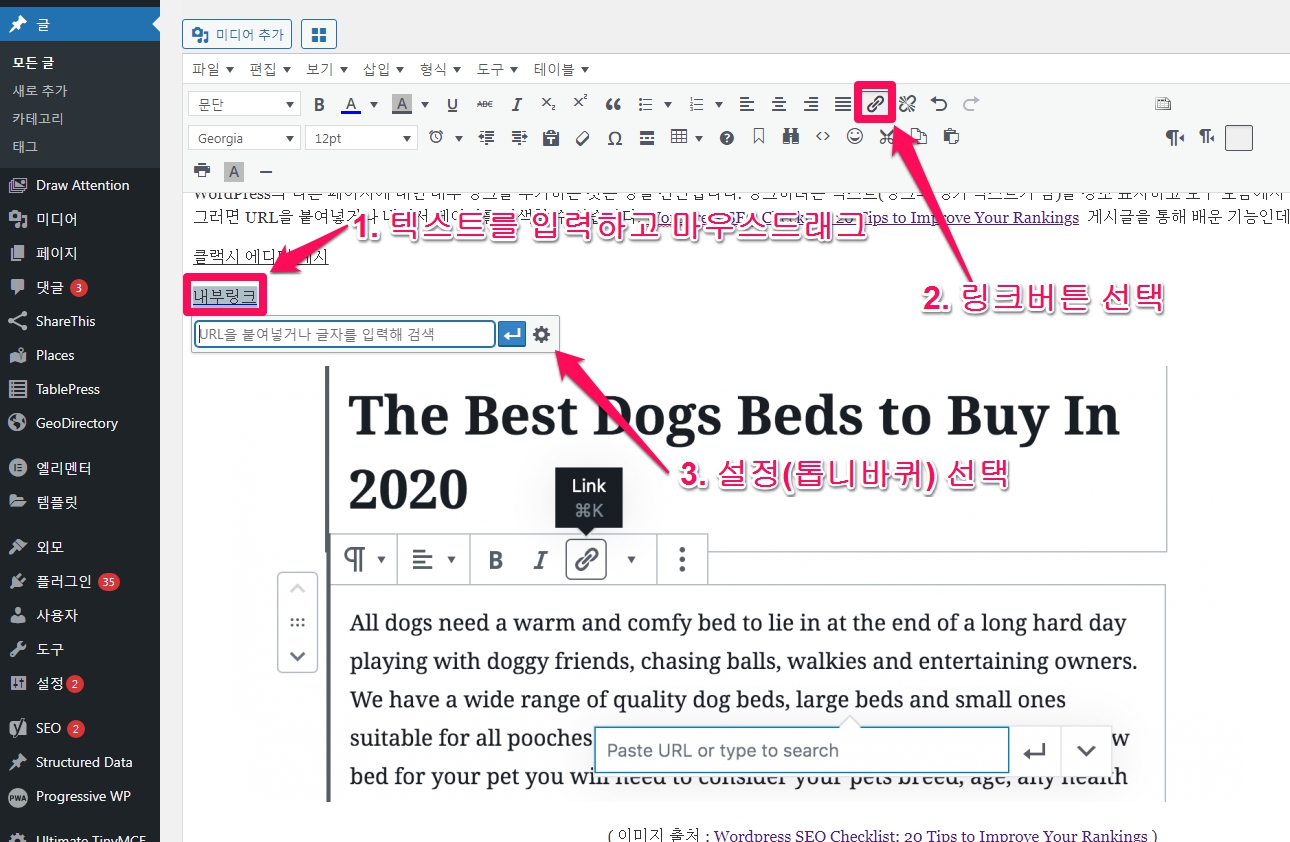1290x842 pixels.
Task: Click the undo arrow icon
Action: click(x=938, y=104)
